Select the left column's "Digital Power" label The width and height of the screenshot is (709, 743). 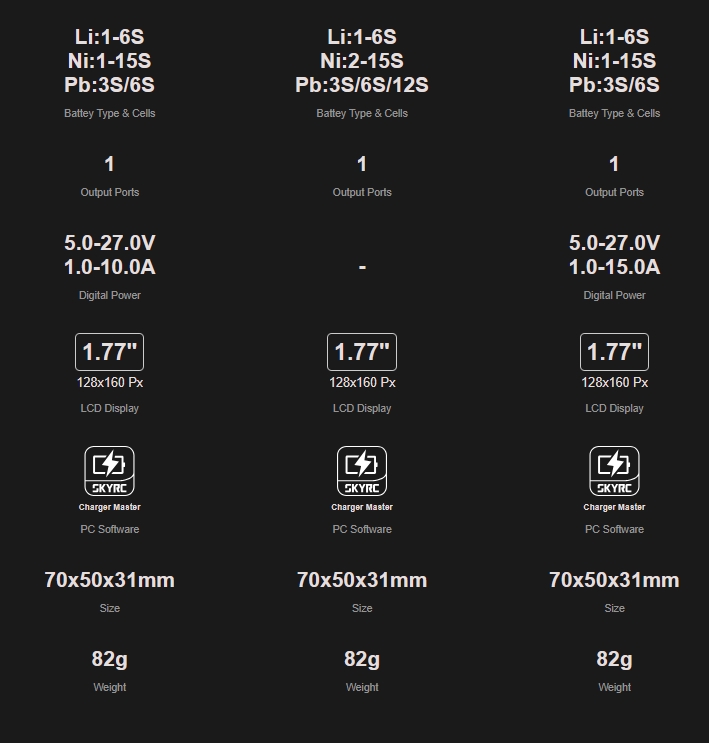point(109,295)
